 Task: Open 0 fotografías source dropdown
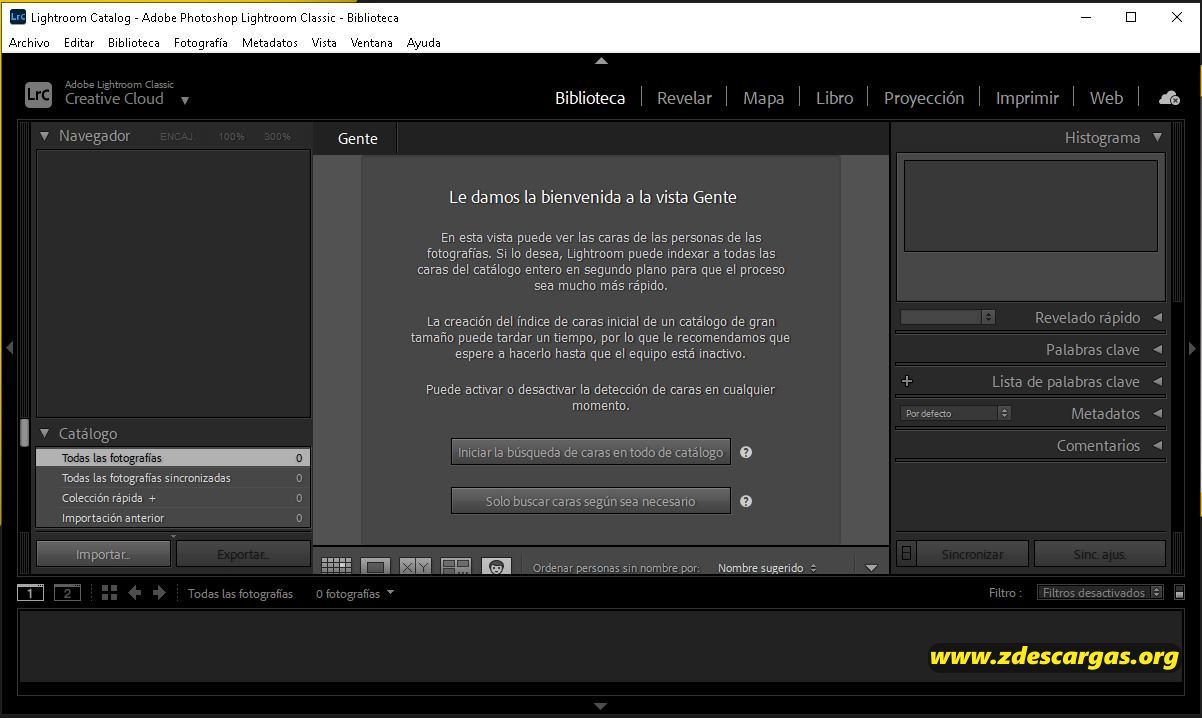click(355, 593)
